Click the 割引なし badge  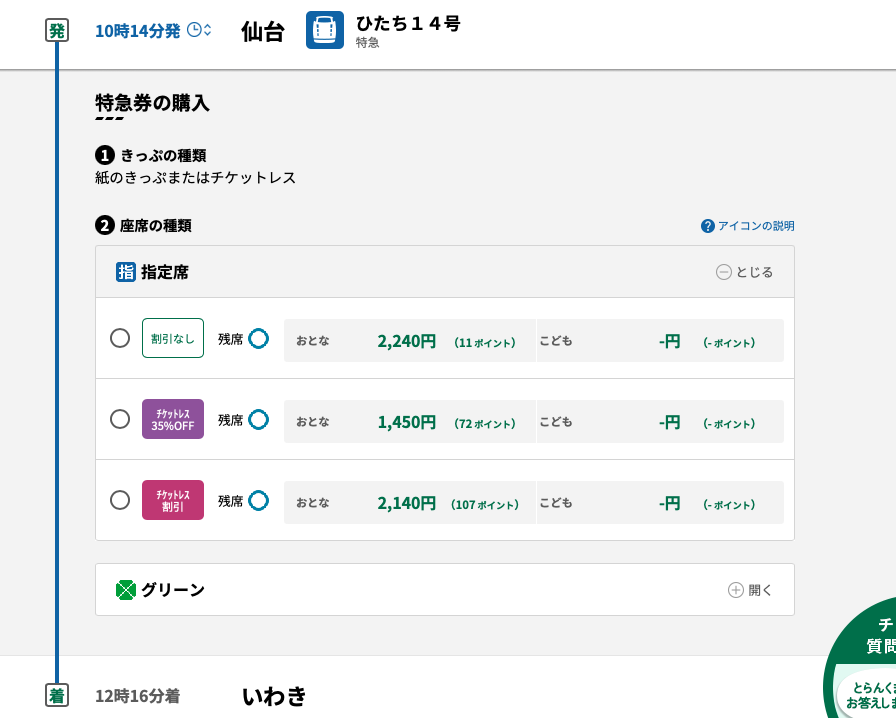click(x=173, y=338)
